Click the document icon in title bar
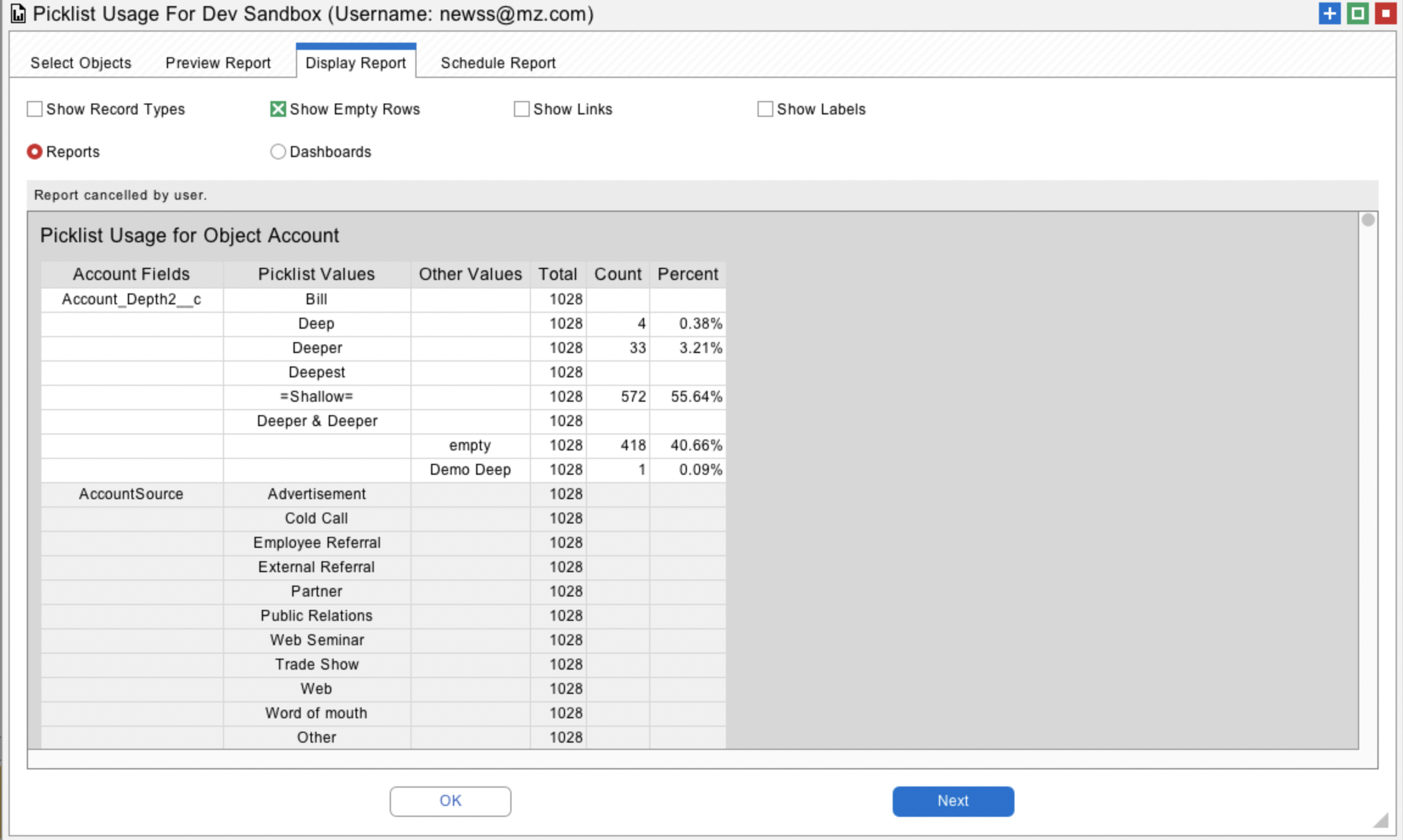 [x=18, y=13]
